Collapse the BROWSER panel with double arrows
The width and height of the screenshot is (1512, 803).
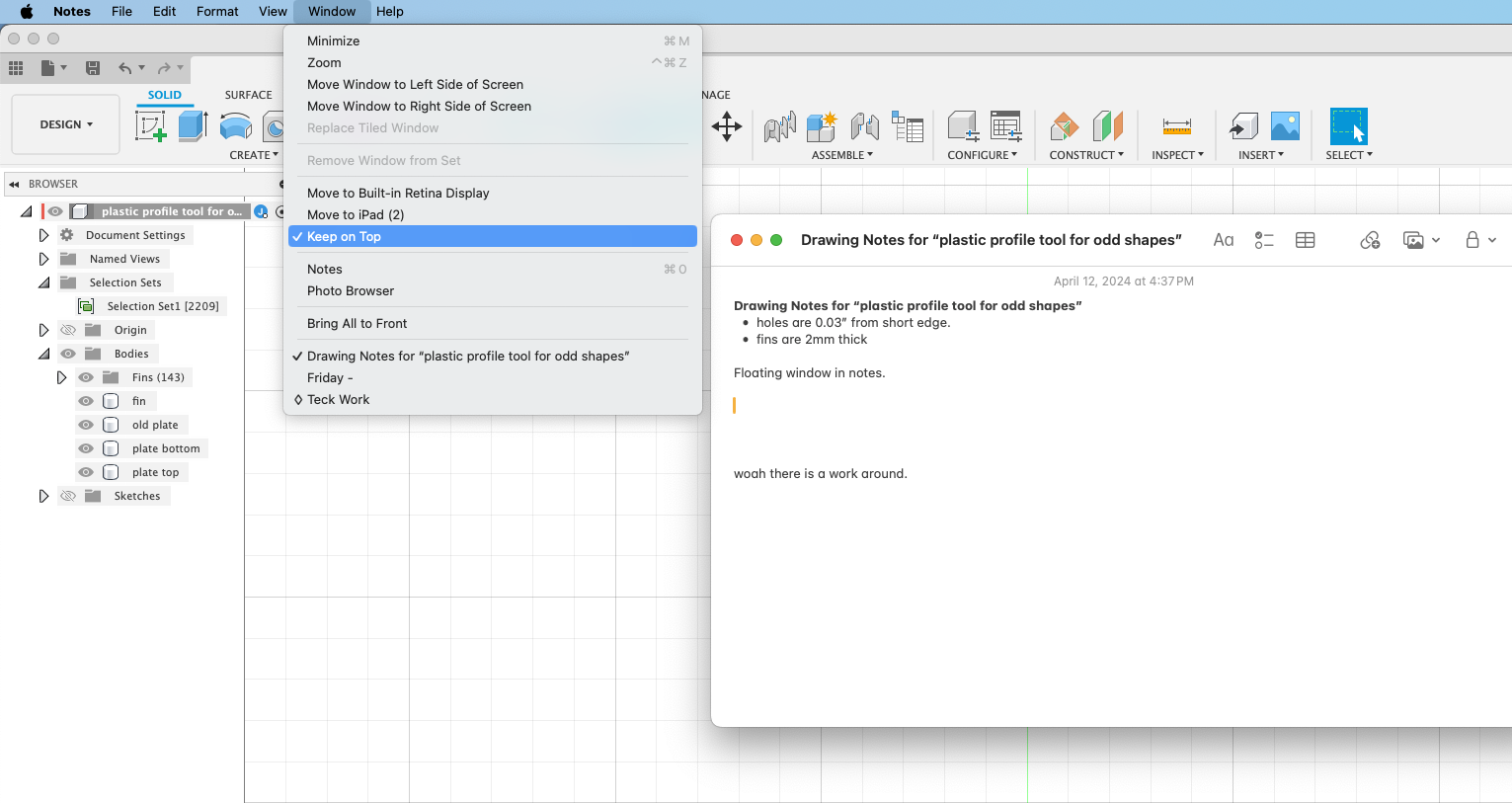(14, 184)
